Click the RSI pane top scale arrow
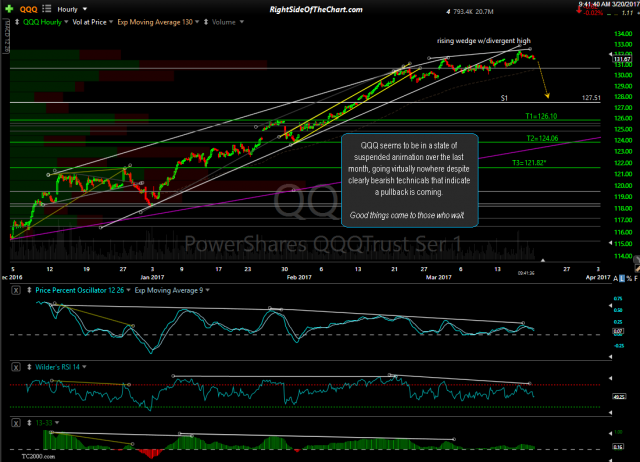 pos(611,378)
